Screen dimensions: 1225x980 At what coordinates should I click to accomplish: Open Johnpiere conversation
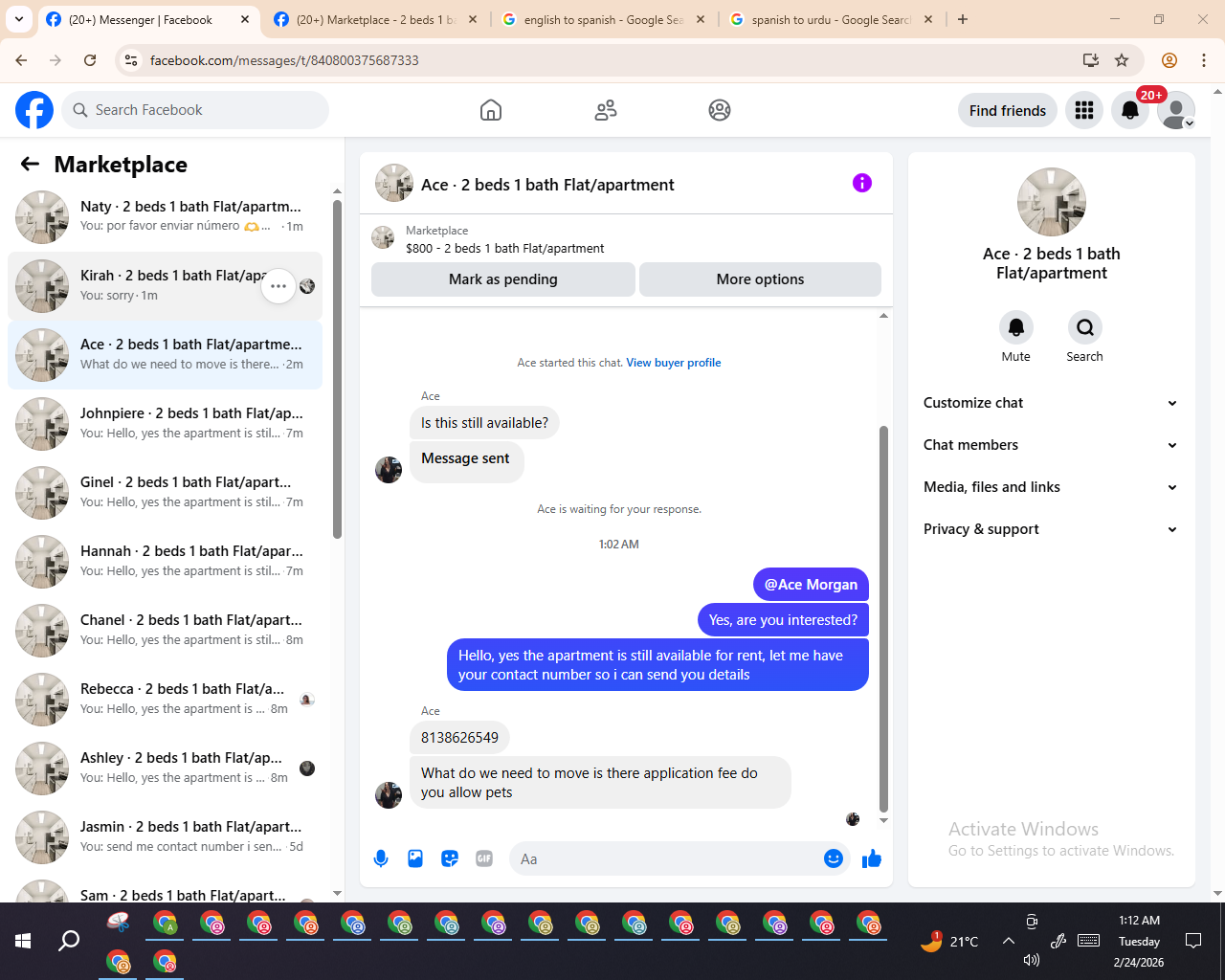tap(165, 424)
